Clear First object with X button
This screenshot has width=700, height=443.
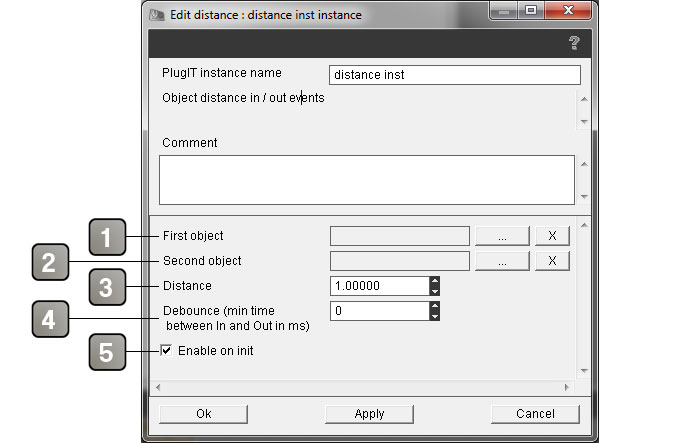point(552,236)
